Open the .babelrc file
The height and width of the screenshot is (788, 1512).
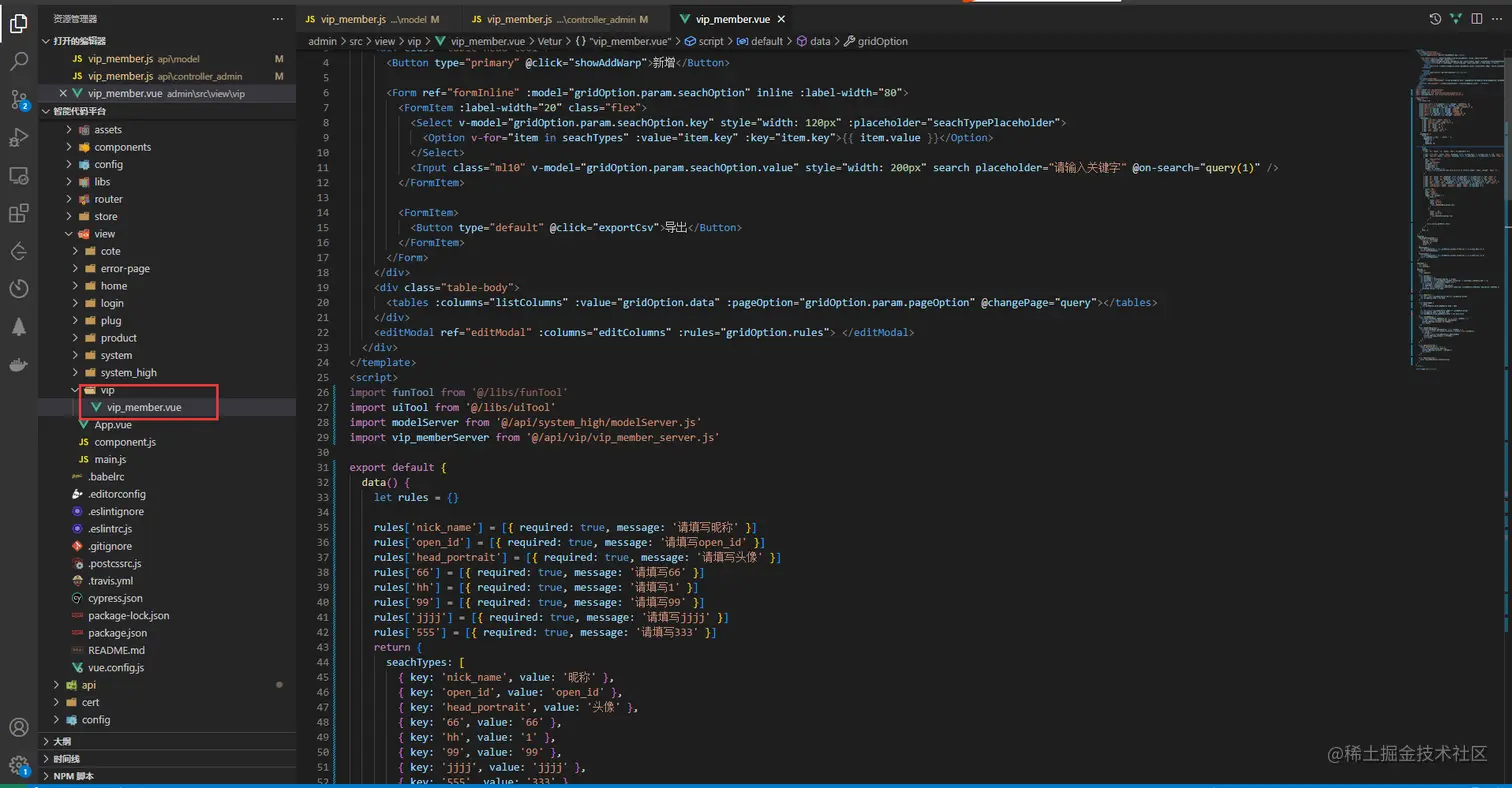tap(166, 477)
